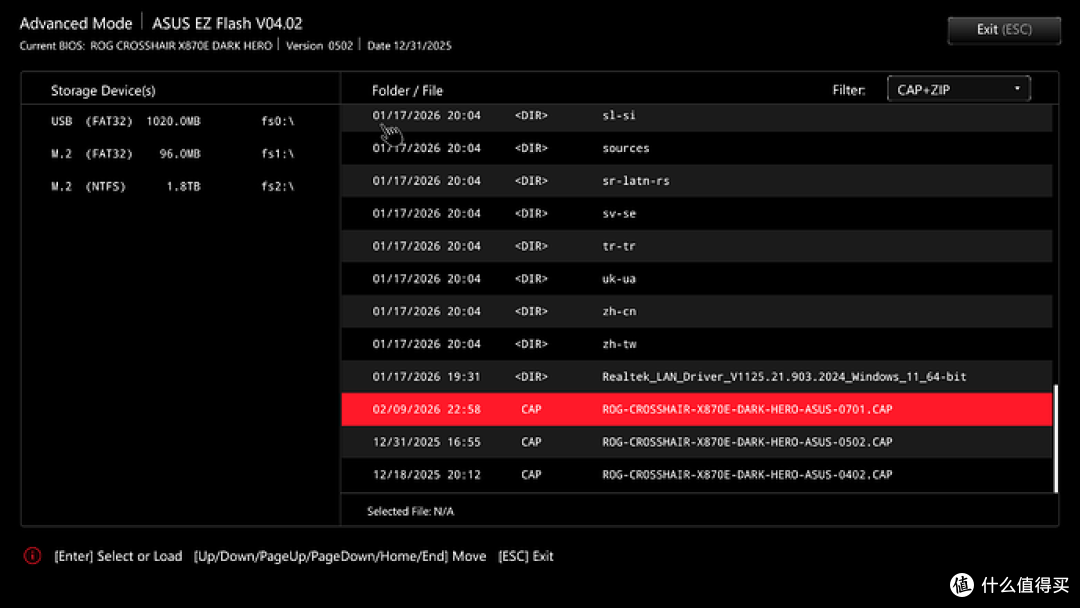
Task: Open the tr-tr directory
Action: (x=696, y=246)
